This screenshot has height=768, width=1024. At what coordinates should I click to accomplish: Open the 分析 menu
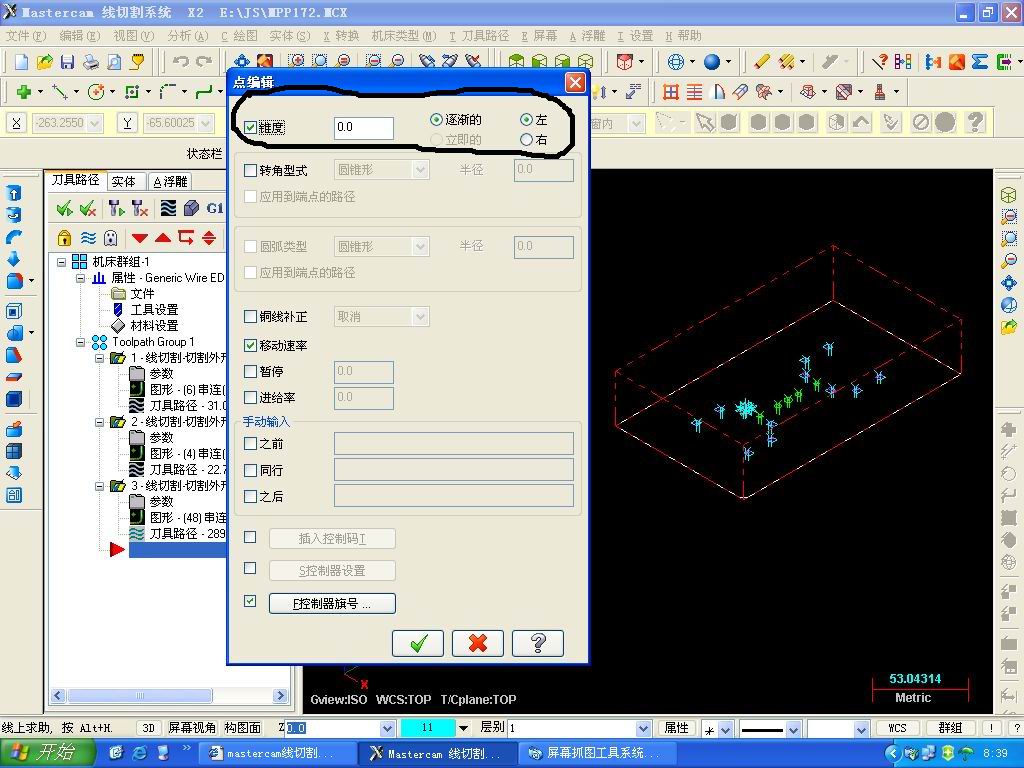[187, 36]
